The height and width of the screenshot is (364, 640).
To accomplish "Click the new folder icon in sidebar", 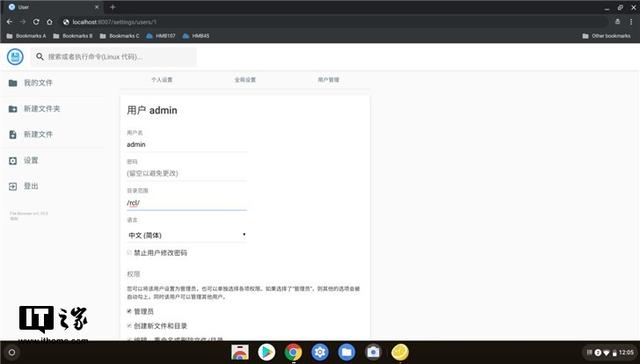I will [x=13, y=109].
